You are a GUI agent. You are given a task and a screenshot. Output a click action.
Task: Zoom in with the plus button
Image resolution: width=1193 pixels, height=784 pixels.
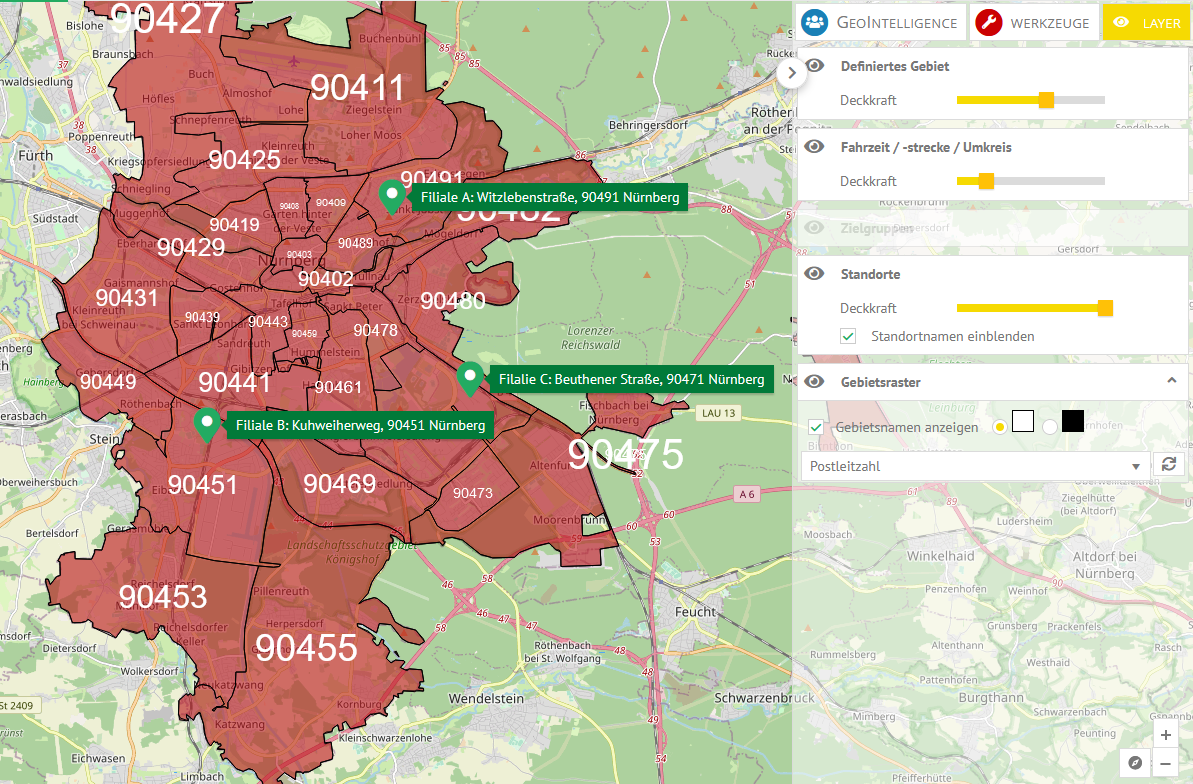pyautogui.click(x=1166, y=735)
